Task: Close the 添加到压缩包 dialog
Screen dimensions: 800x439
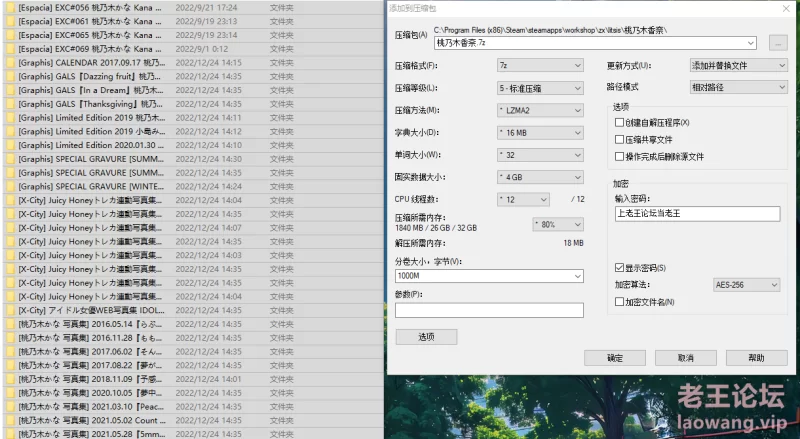Action: tap(786, 9)
